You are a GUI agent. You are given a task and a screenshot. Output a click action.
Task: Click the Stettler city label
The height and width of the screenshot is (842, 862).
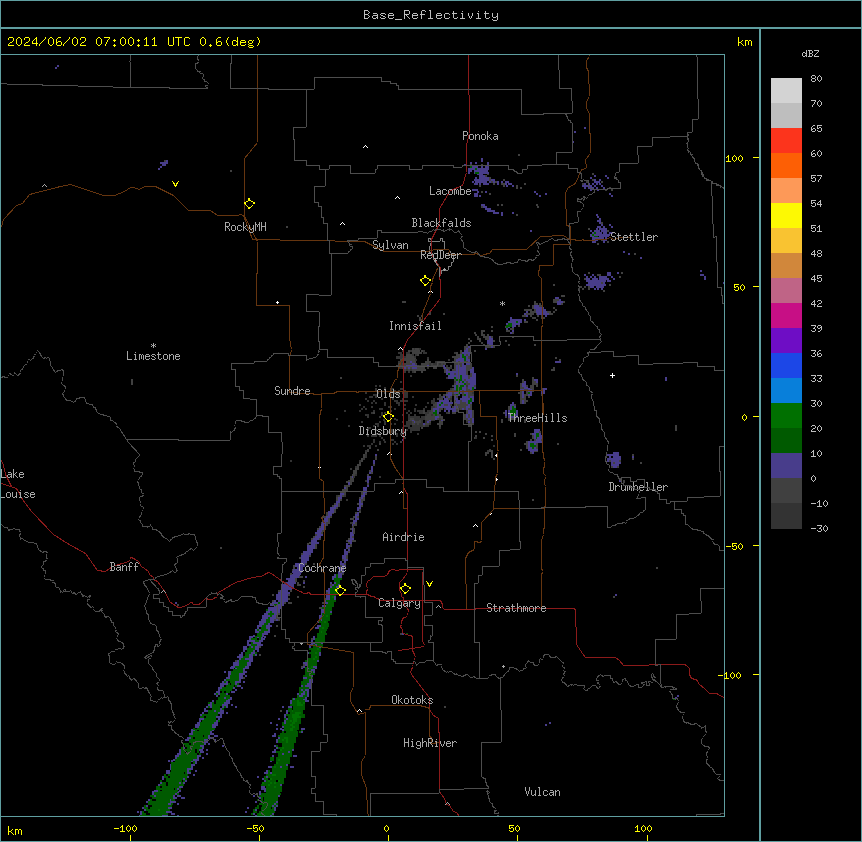pyautogui.click(x=634, y=237)
